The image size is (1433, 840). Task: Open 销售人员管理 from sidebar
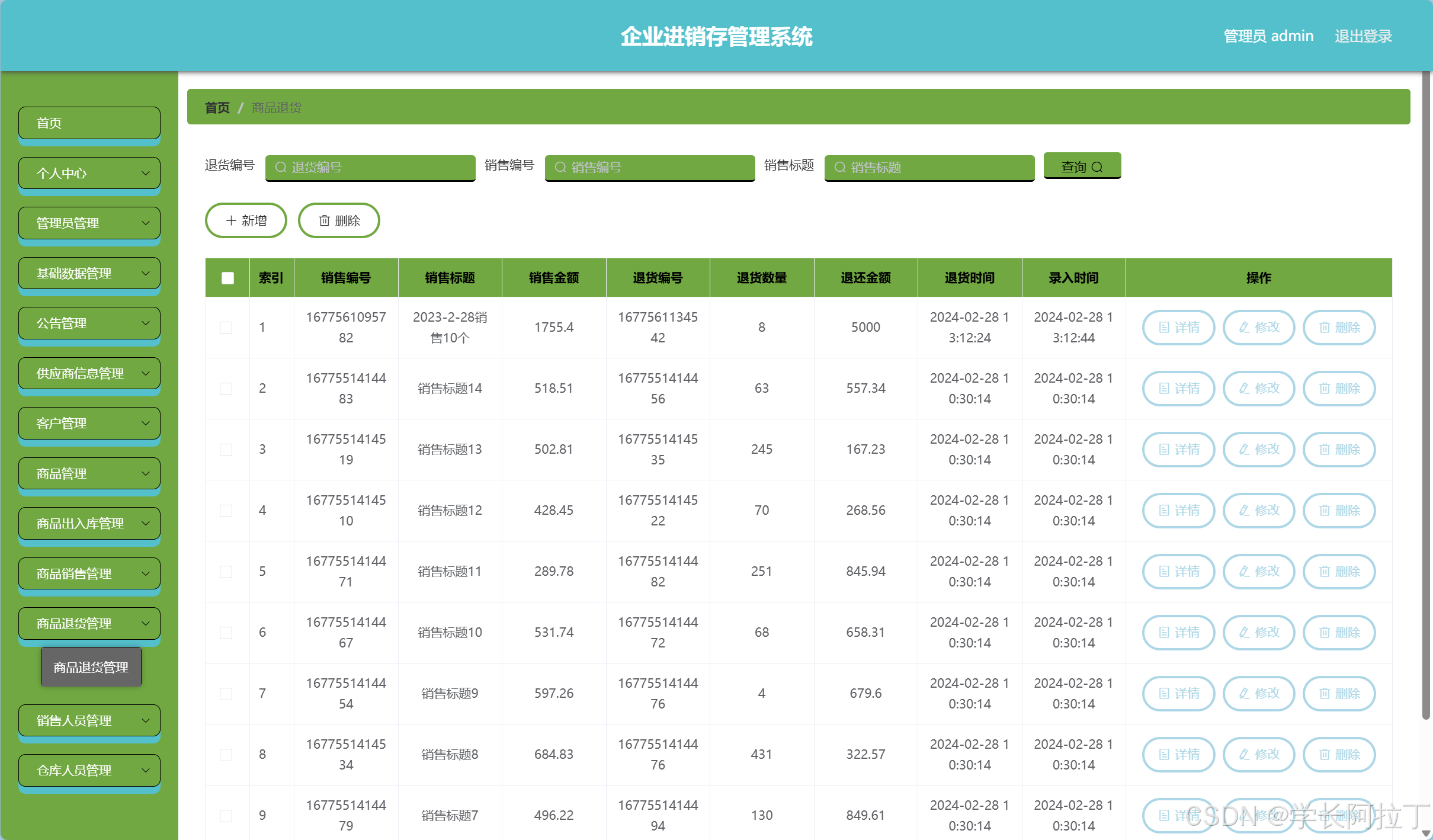(x=89, y=720)
